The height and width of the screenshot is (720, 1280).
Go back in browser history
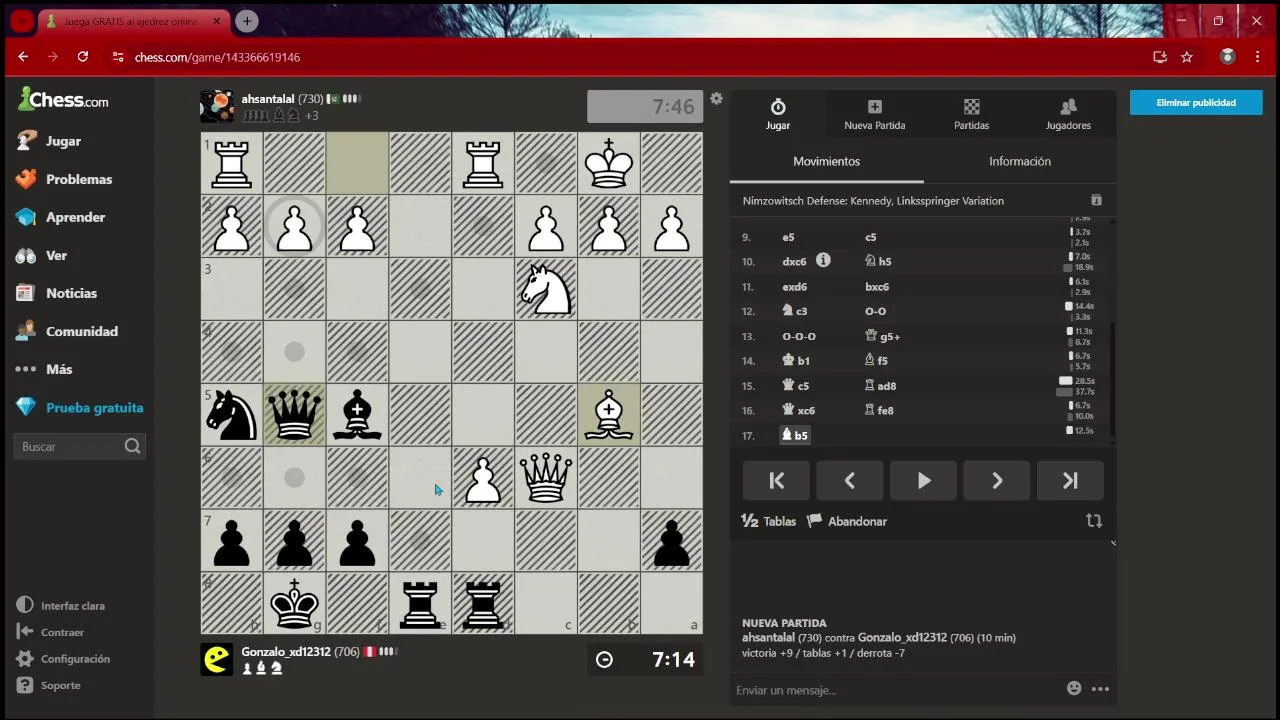coord(23,57)
